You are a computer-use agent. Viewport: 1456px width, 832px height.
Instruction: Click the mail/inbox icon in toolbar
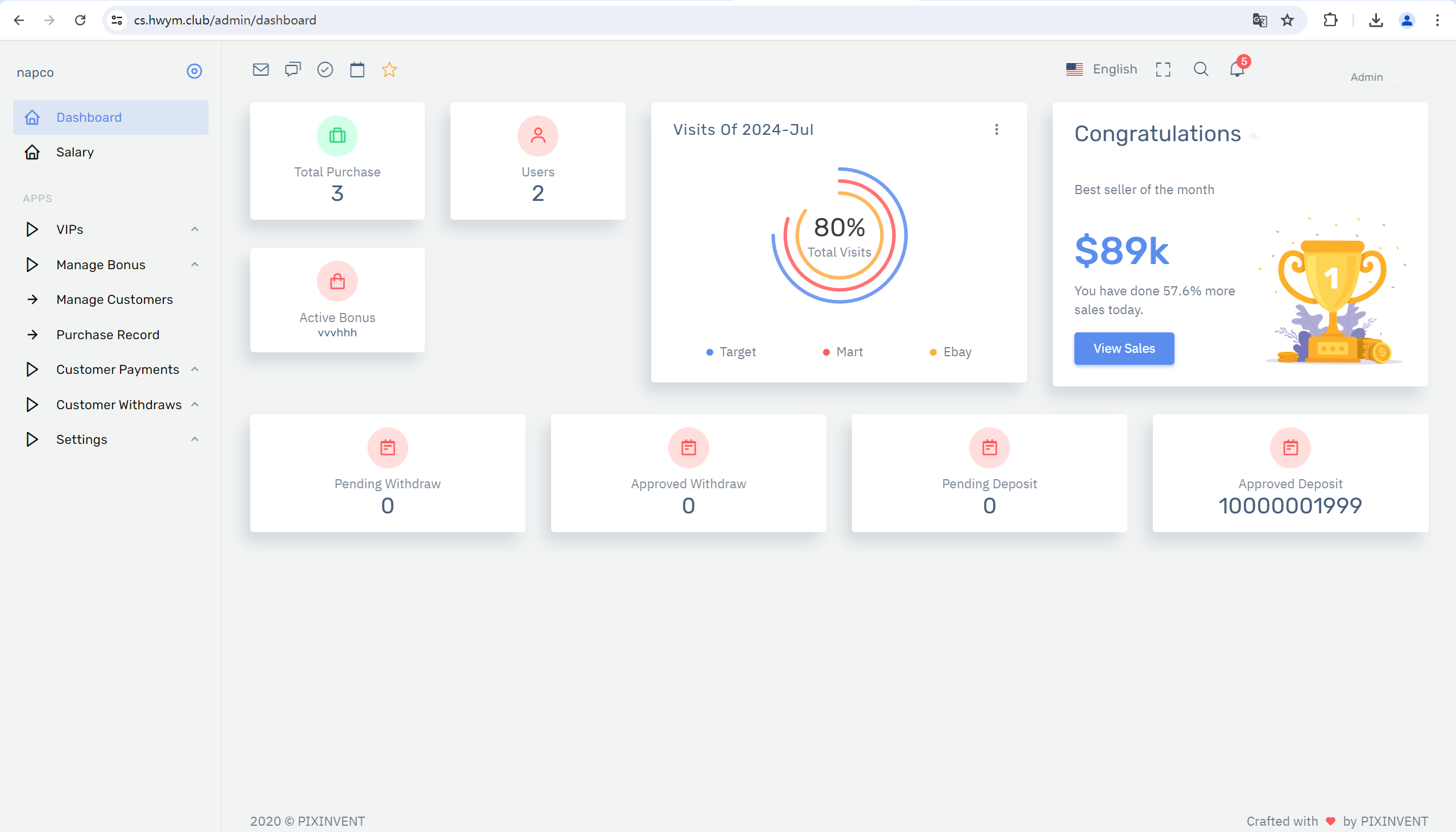(x=260, y=69)
